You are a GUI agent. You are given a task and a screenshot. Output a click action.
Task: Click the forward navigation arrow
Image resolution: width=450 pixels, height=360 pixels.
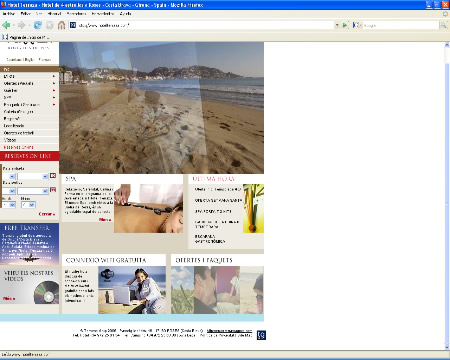[22, 25]
